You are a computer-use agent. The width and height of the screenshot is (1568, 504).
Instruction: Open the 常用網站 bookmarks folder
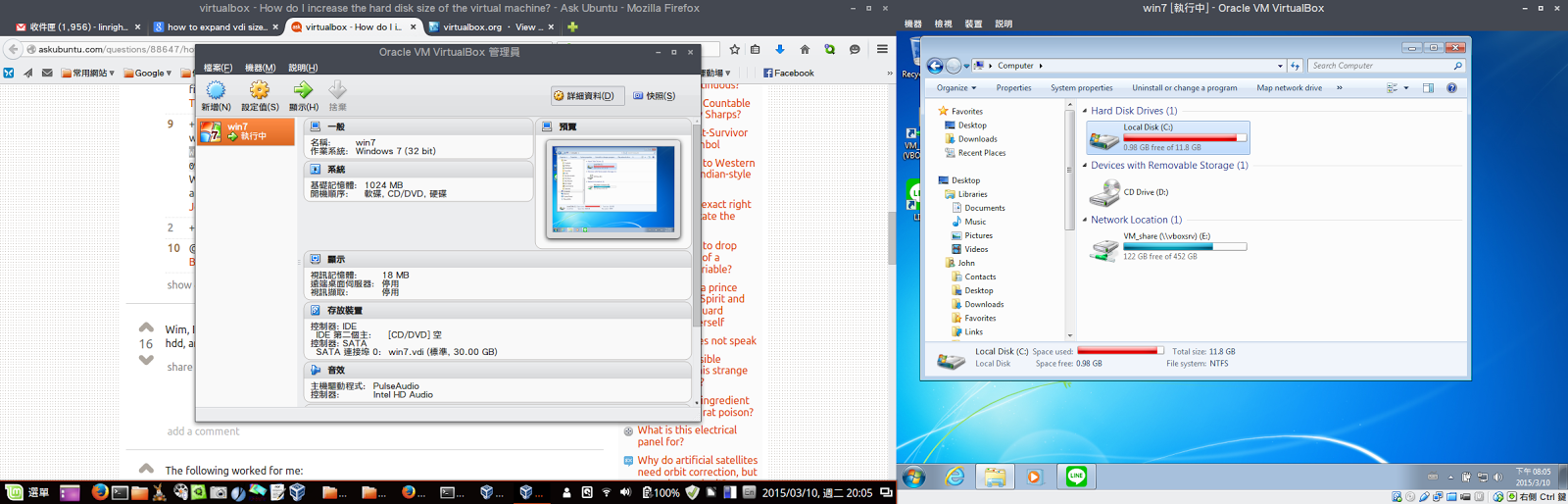click(x=87, y=73)
